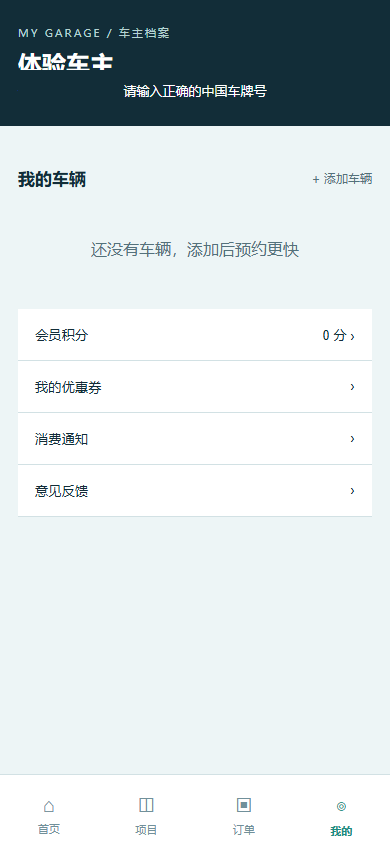Tap the 订单 square icon
The height and width of the screenshot is (844, 390).
coord(244,805)
